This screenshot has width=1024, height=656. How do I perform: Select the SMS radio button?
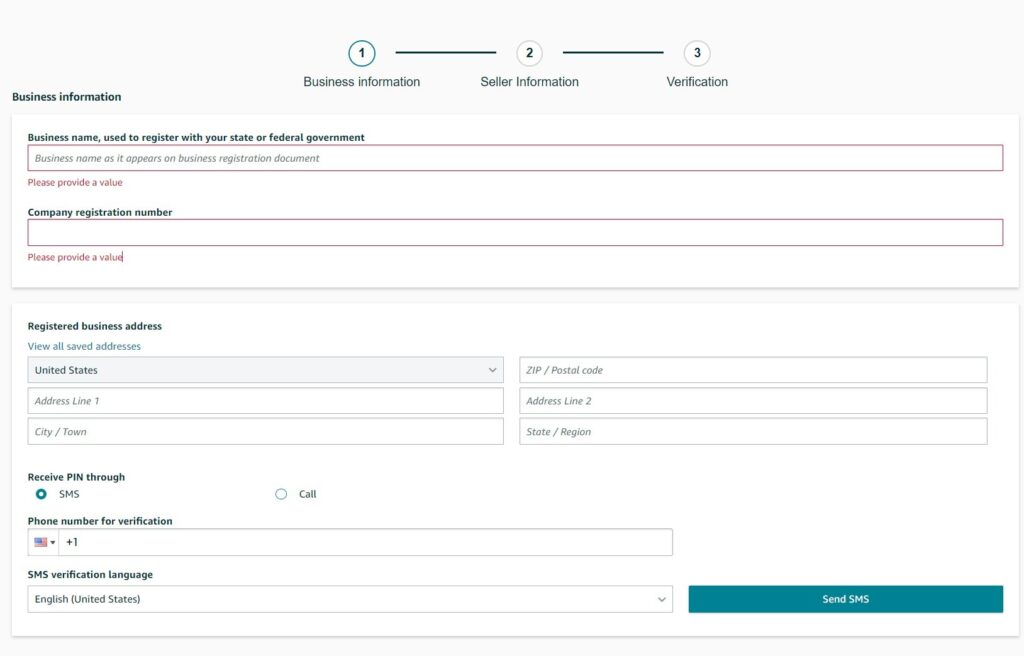tap(41, 493)
